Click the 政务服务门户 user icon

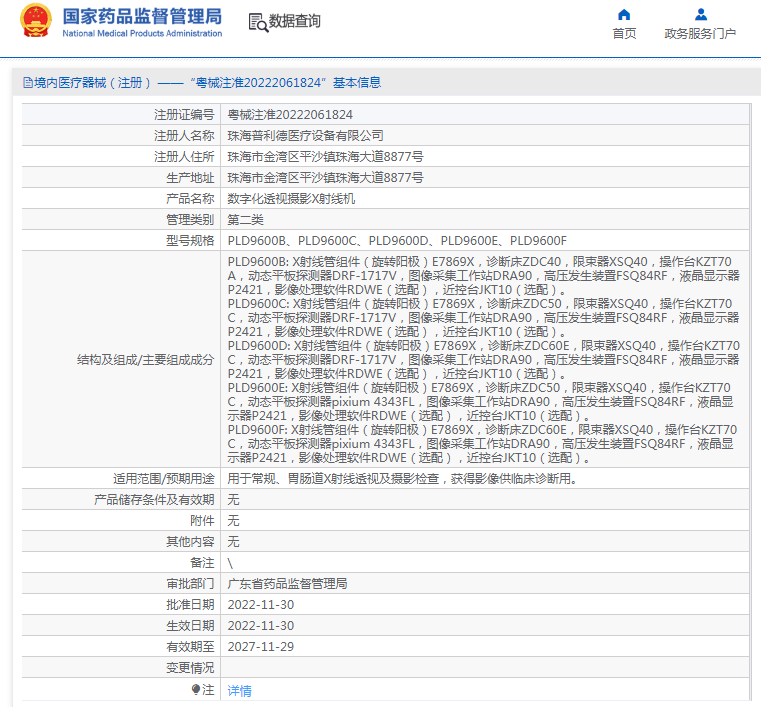700,15
